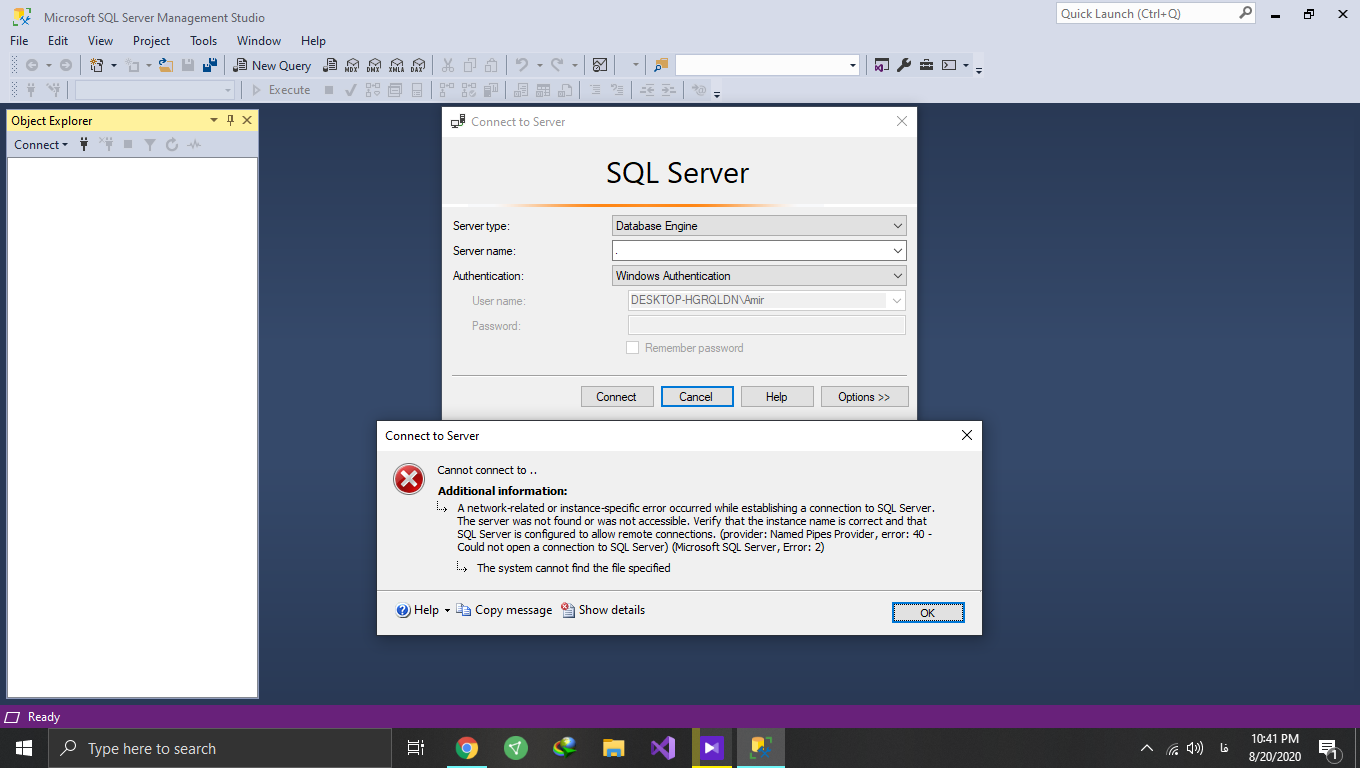Open the Connect dropdown in Object Explorer

[41, 145]
